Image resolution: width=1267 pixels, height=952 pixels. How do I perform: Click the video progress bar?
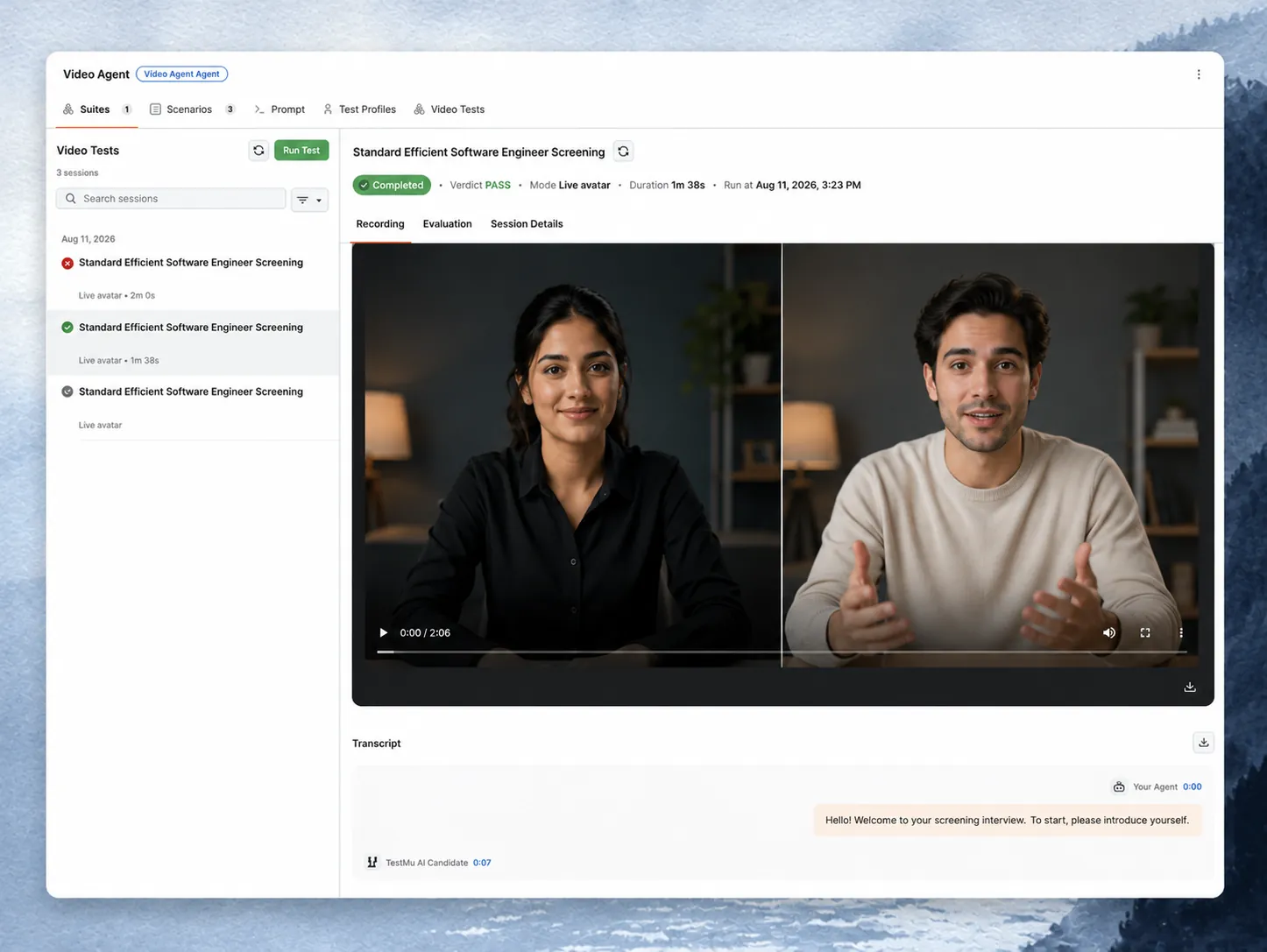click(782, 652)
